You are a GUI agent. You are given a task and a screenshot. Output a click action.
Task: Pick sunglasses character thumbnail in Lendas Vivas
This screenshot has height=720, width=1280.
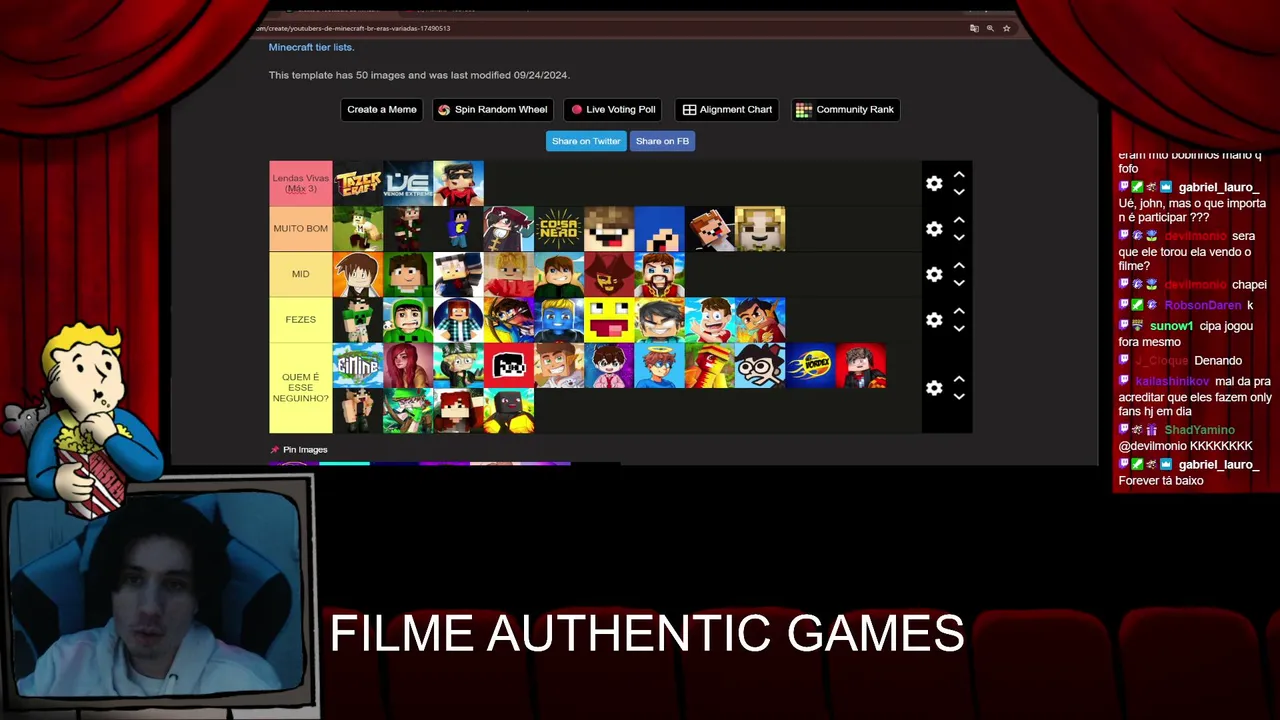tap(458, 184)
